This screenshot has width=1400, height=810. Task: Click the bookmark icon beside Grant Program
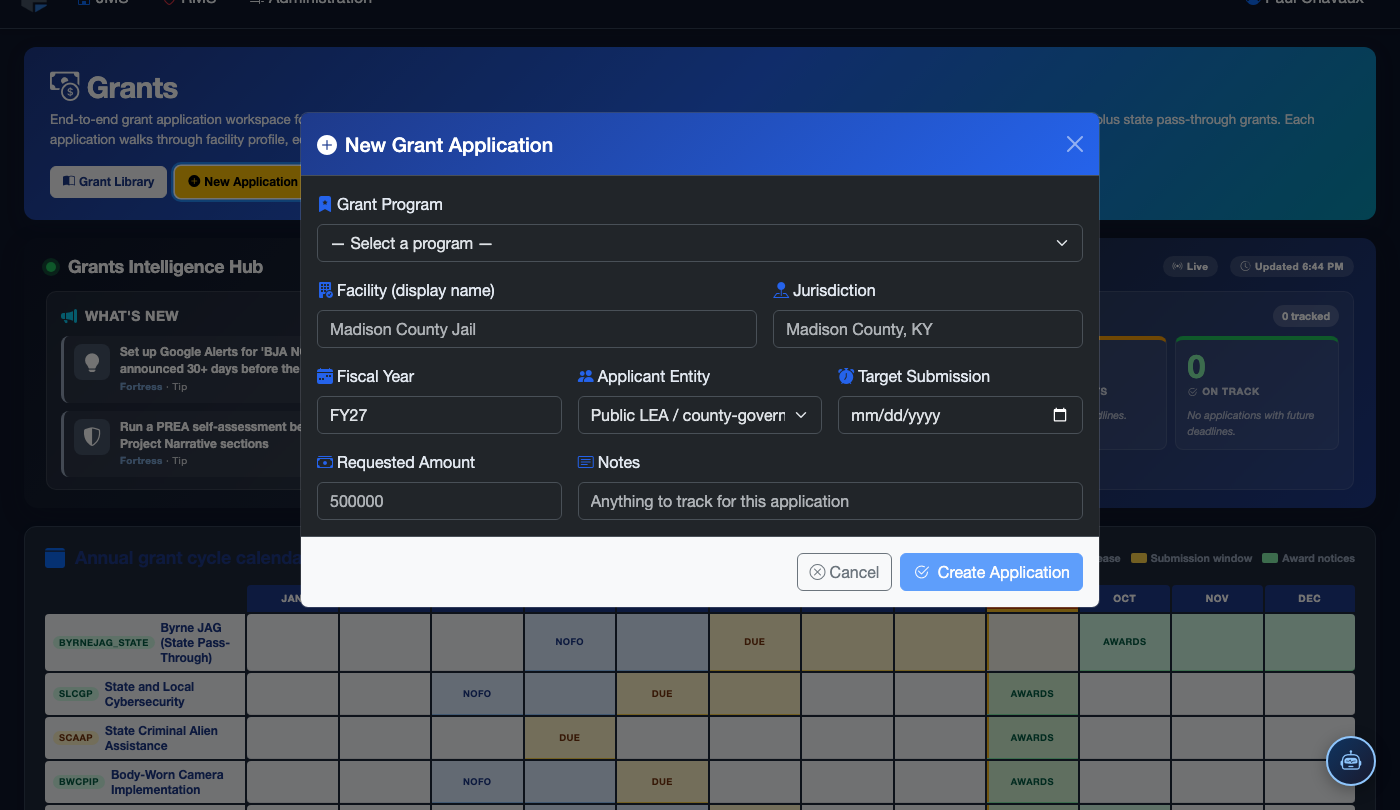[324, 204]
